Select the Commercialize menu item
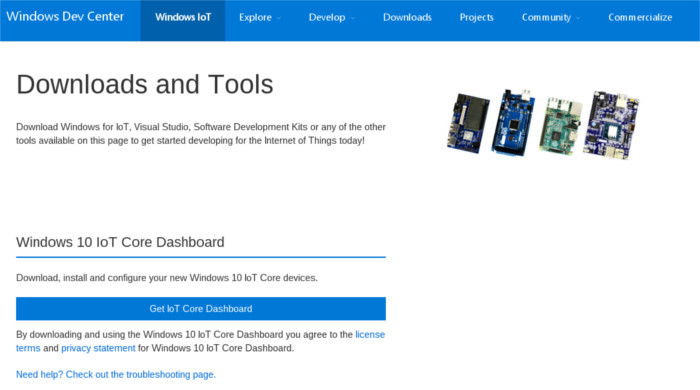This screenshot has height=390, width=700. [640, 17]
